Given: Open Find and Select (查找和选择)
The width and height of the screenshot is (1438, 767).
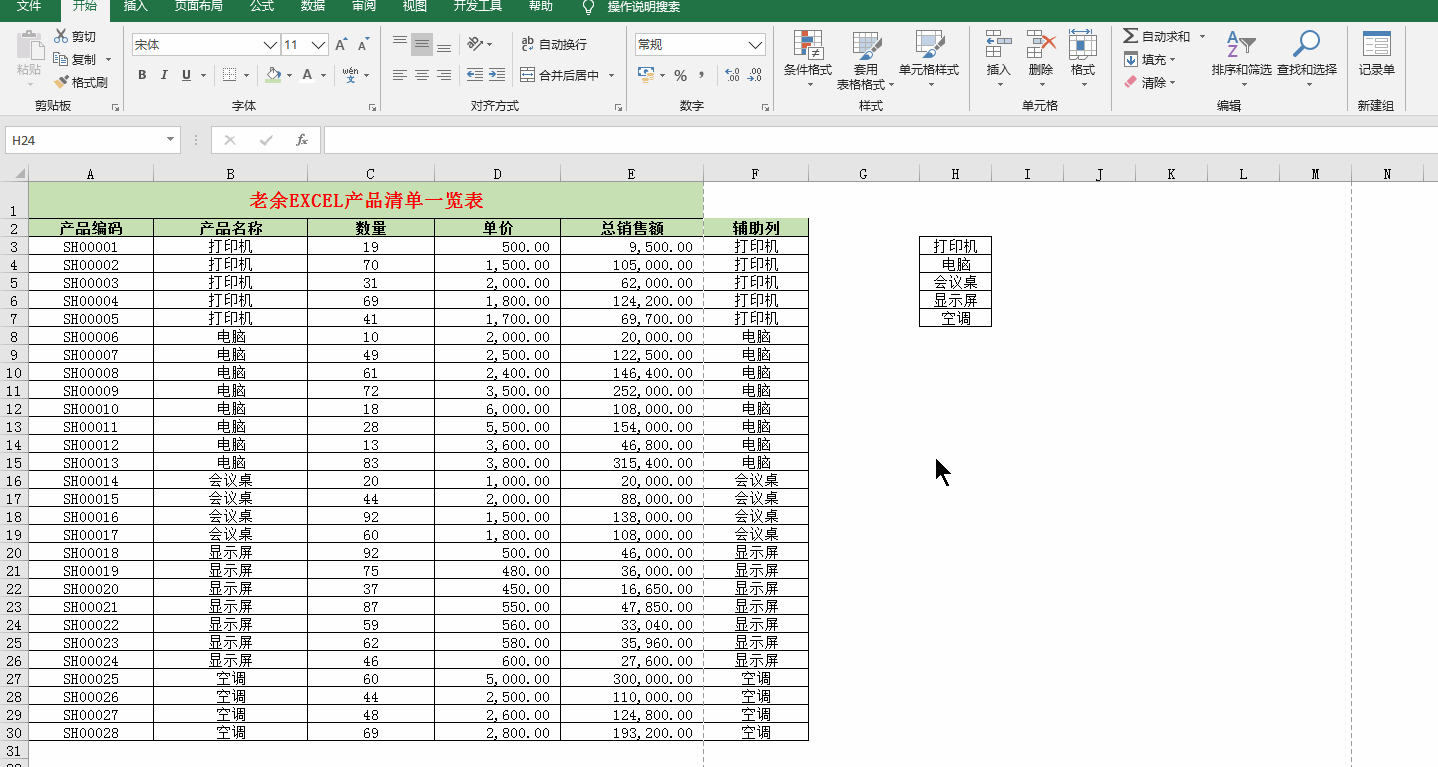Looking at the screenshot, I should [x=1307, y=57].
